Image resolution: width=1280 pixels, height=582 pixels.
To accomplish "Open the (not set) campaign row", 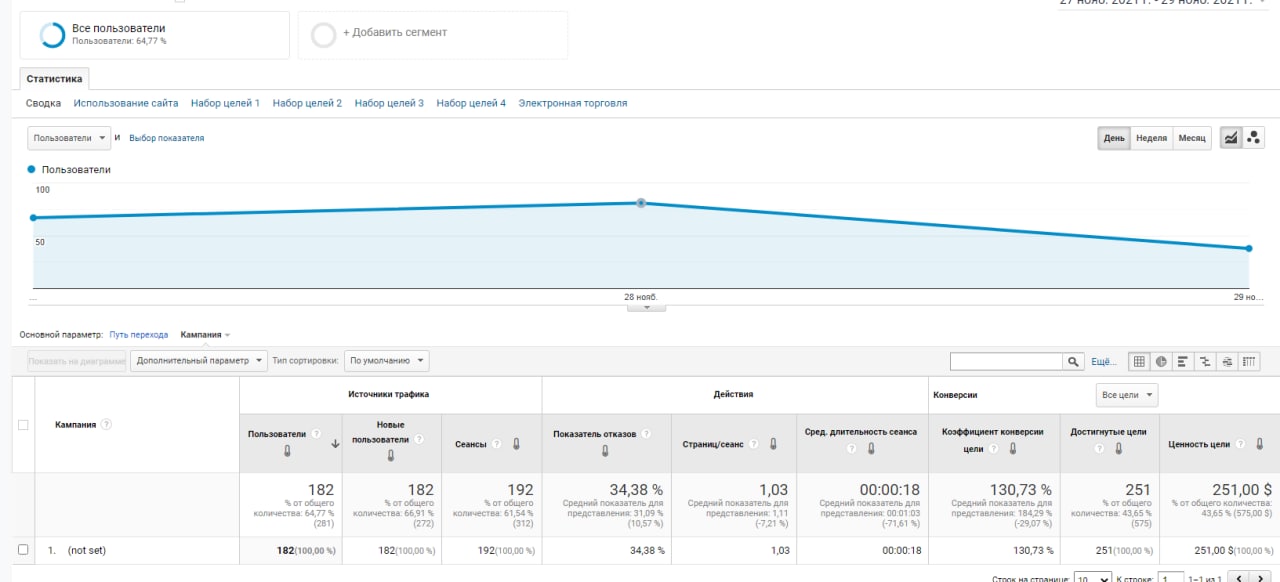I will click(86, 550).
